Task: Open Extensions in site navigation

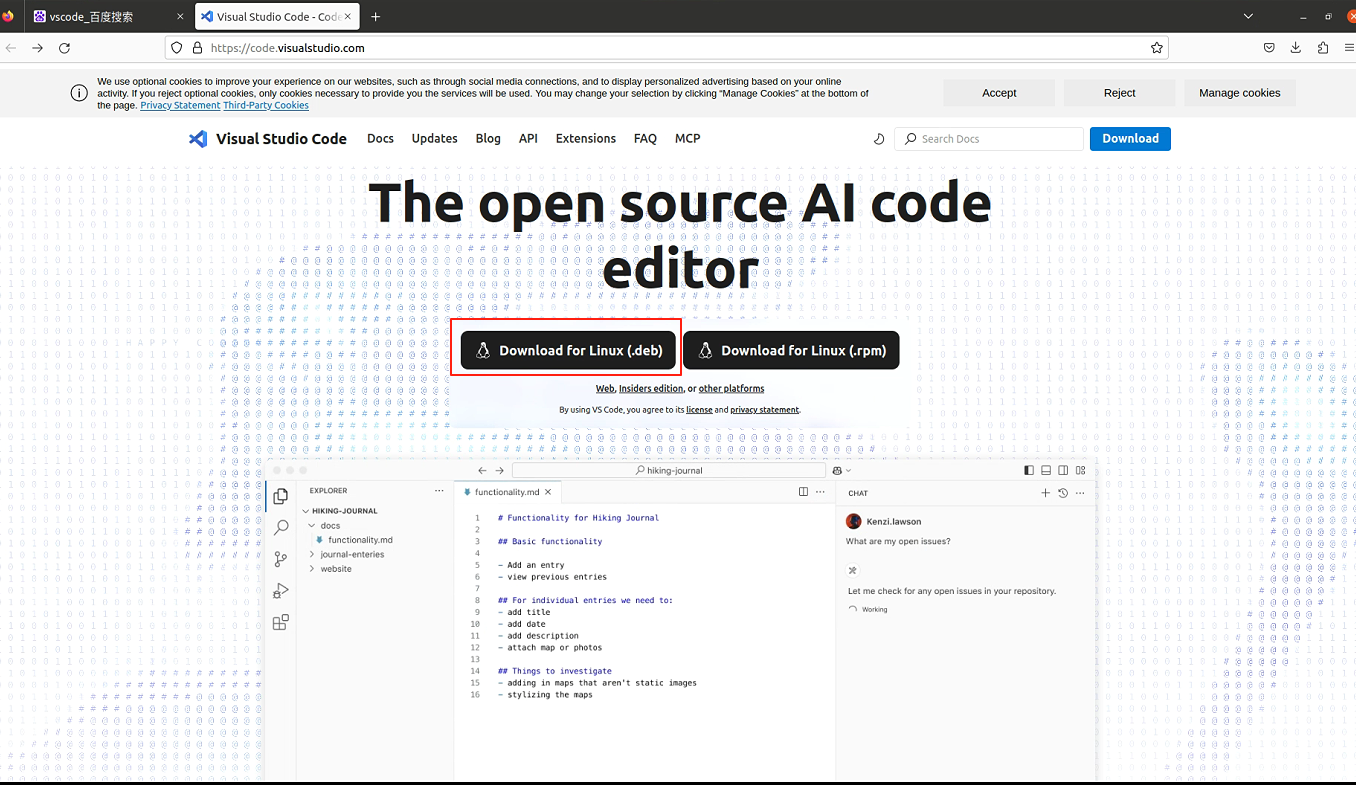Action: coord(586,139)
